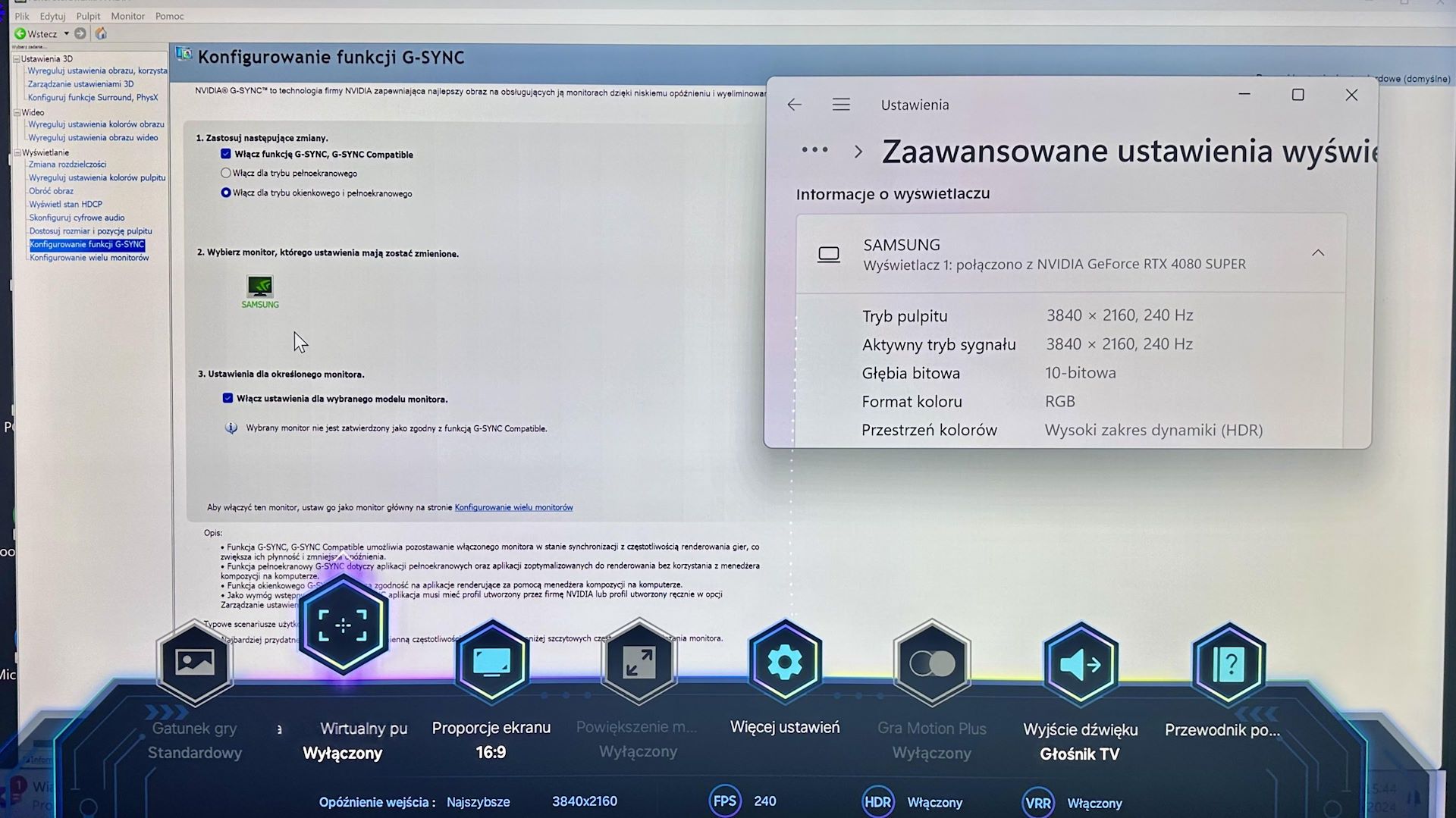Select Włącz dla trybu pełnoekranowego radio
Image resolution: width=1456 pixels, height=818 pixels.
226,173
